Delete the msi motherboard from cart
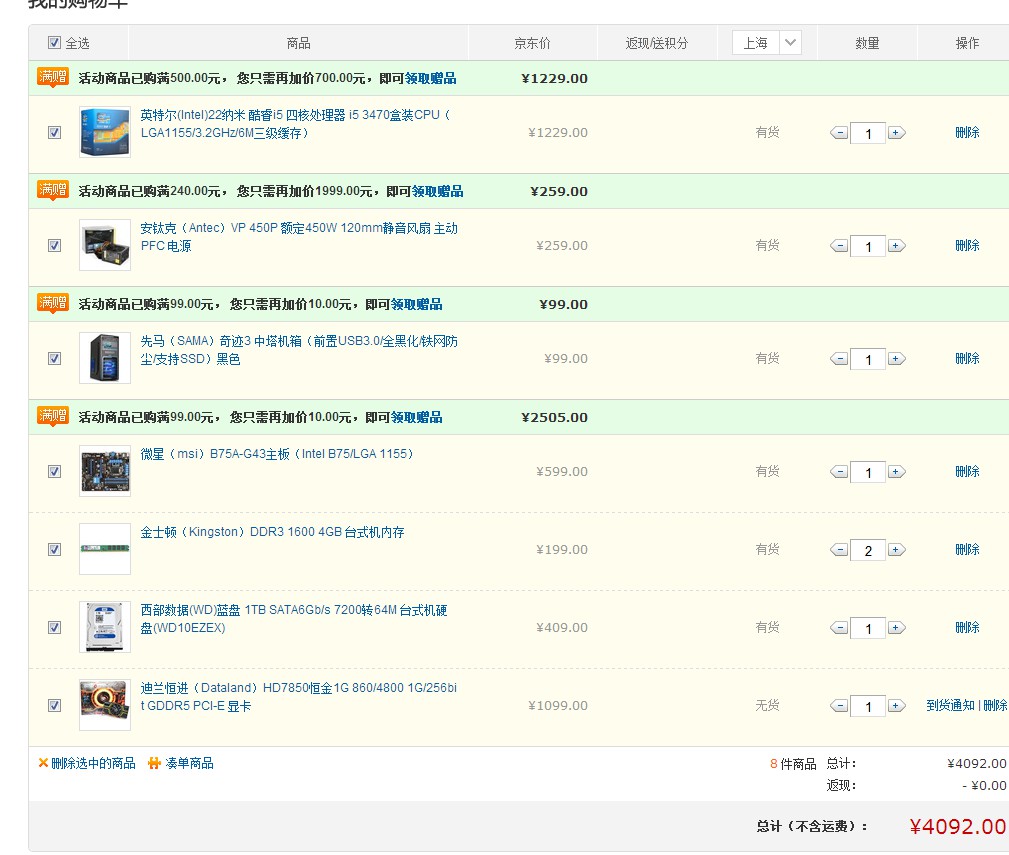Screen dimensions: 1009x855 click(967, 472)
